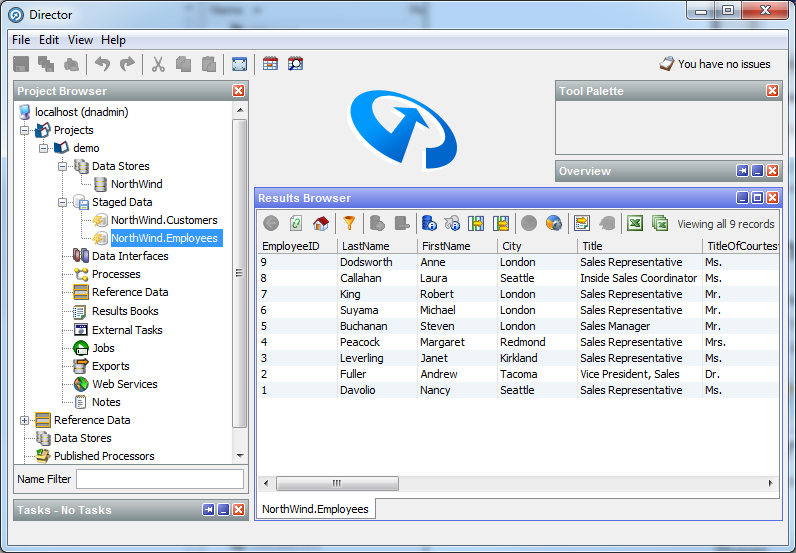Open the Edit menu

tap(49, 40)
